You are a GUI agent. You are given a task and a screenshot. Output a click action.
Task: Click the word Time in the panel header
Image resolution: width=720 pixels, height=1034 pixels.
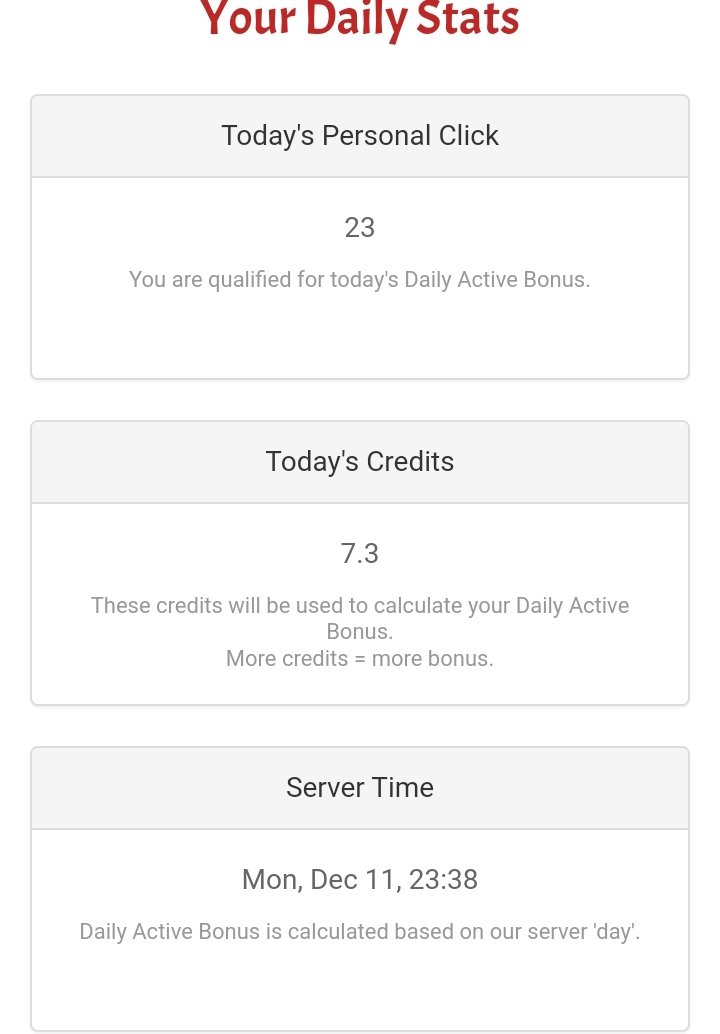point(403,787)
